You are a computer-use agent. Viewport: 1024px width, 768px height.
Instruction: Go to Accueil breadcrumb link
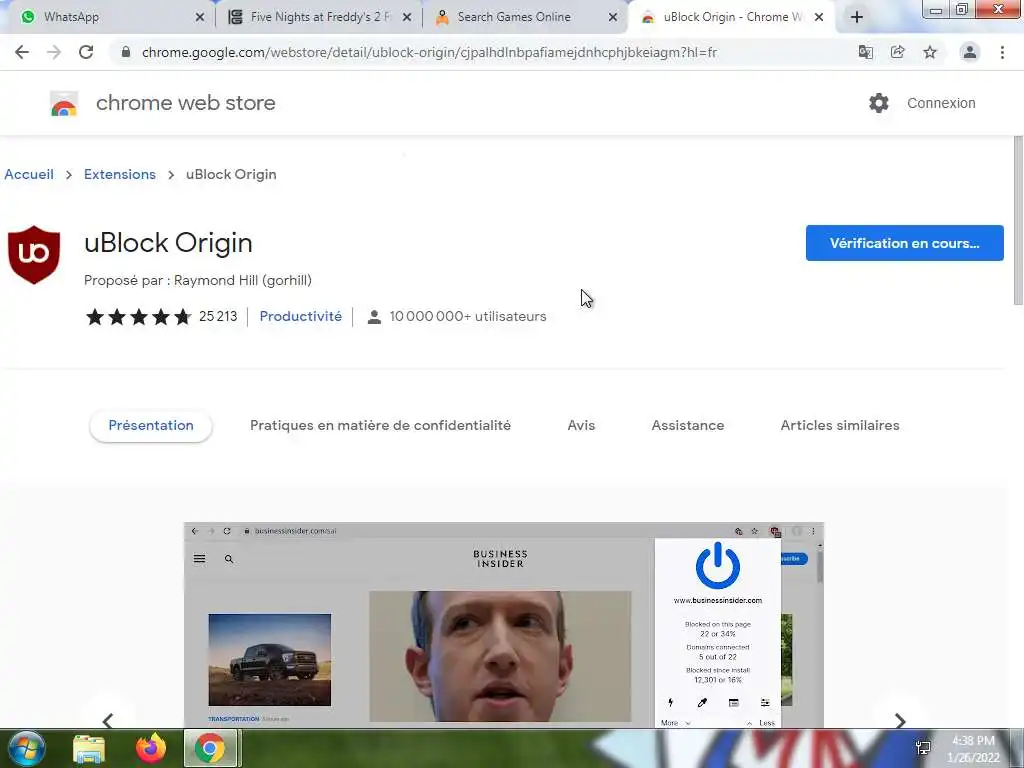[x=29, y=174]
